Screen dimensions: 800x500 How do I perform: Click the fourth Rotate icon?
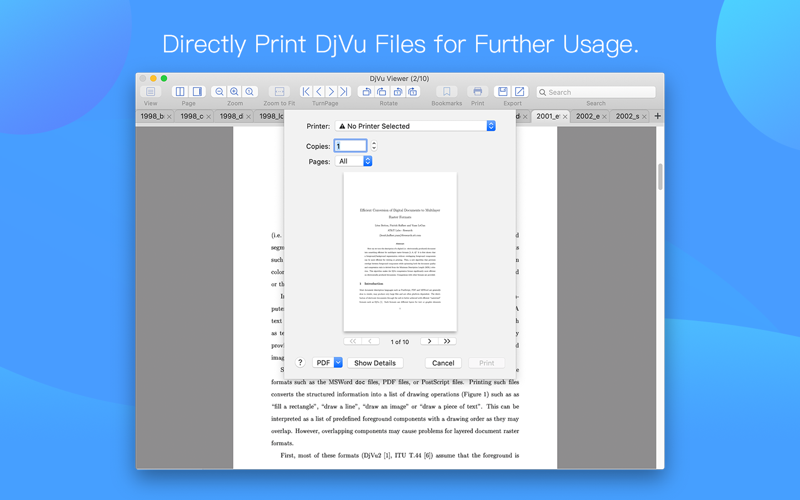(413, 92)
